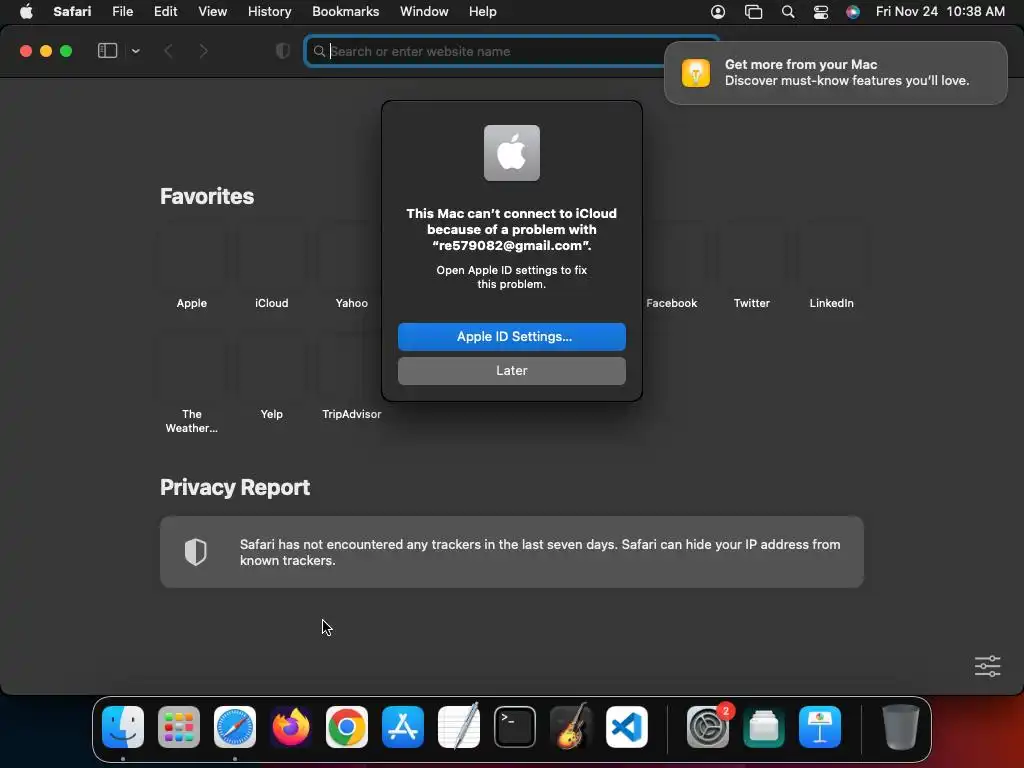The width and height of the screenshot is (1024, 768).
Task: Open the View menu
Action: click(212, 12)
